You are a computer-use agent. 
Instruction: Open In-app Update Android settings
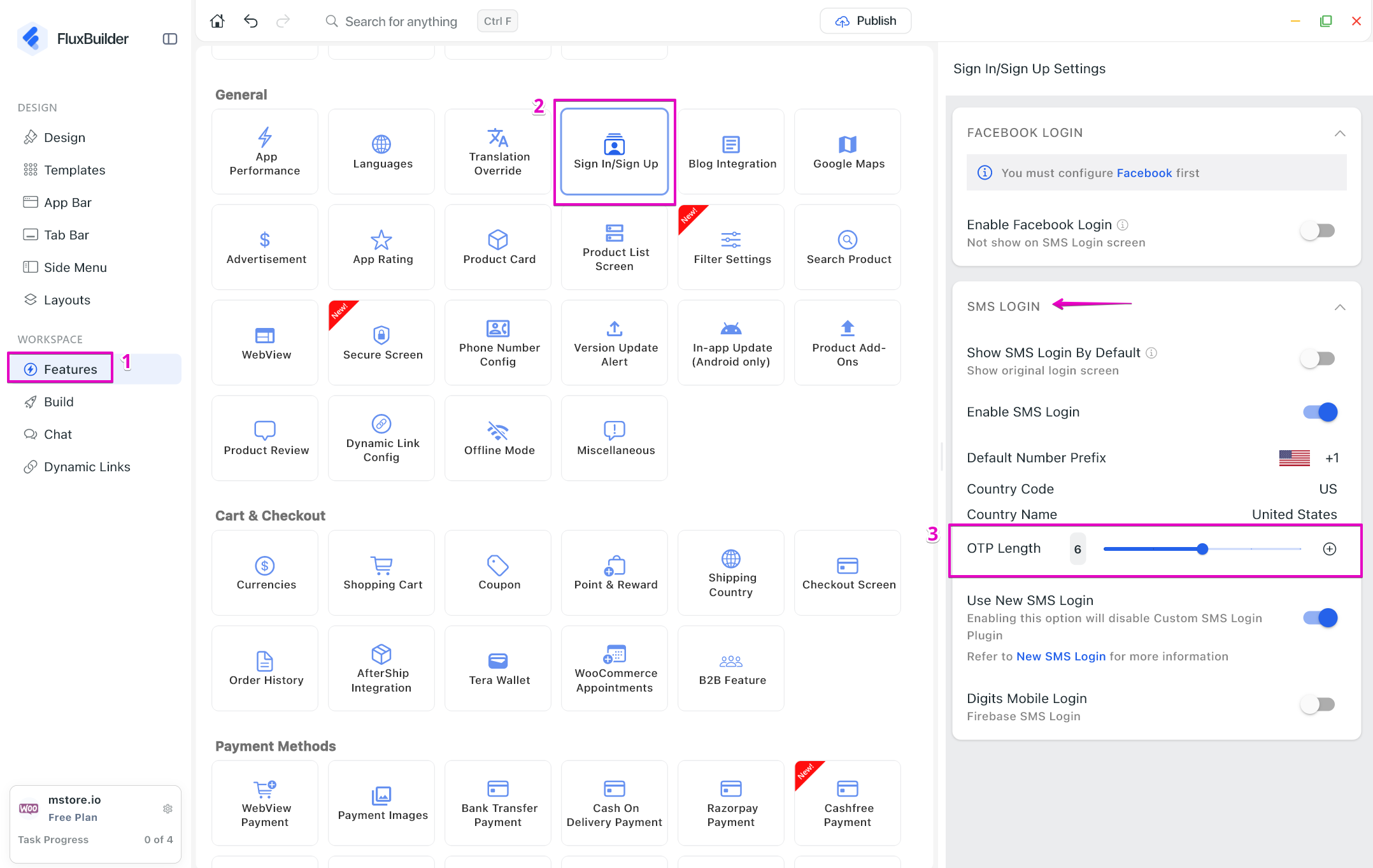point(731,343)
